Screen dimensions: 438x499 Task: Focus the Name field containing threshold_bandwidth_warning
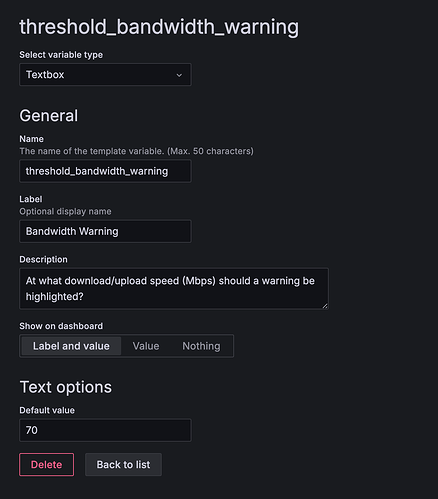click(x=105, y=171)
